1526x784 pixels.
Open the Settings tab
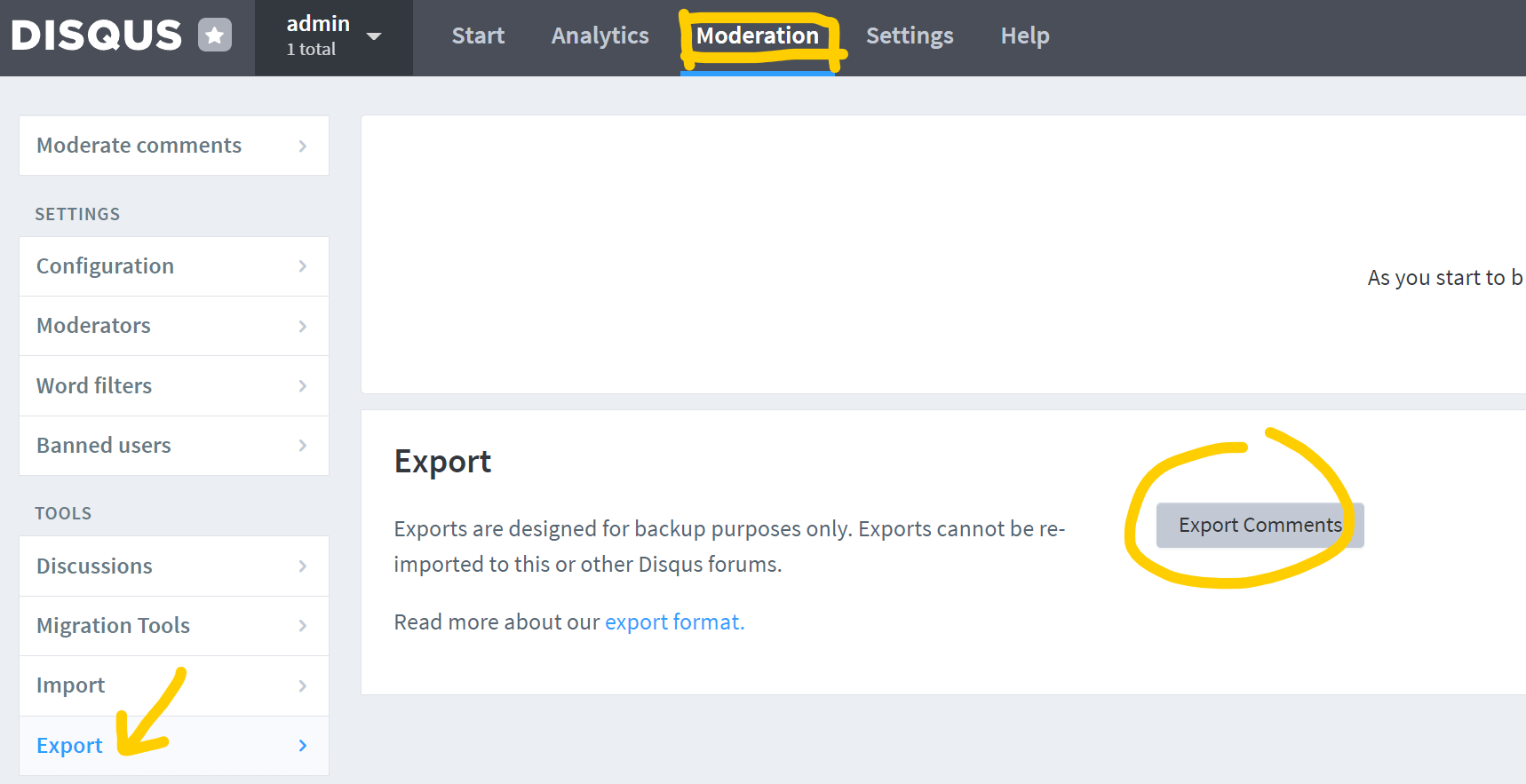(910, 36)
